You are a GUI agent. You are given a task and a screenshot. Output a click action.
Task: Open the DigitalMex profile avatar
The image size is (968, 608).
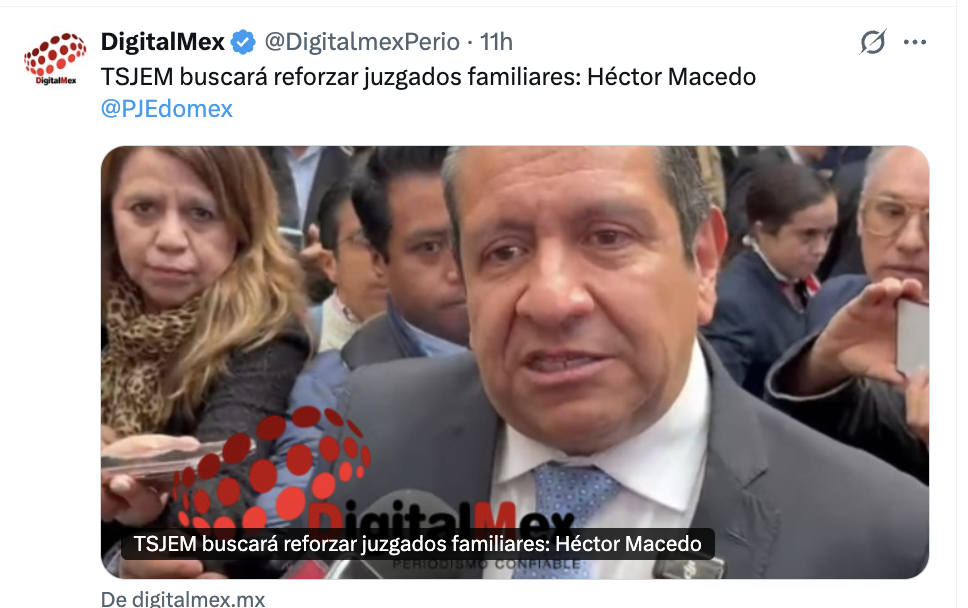(55, 59)
